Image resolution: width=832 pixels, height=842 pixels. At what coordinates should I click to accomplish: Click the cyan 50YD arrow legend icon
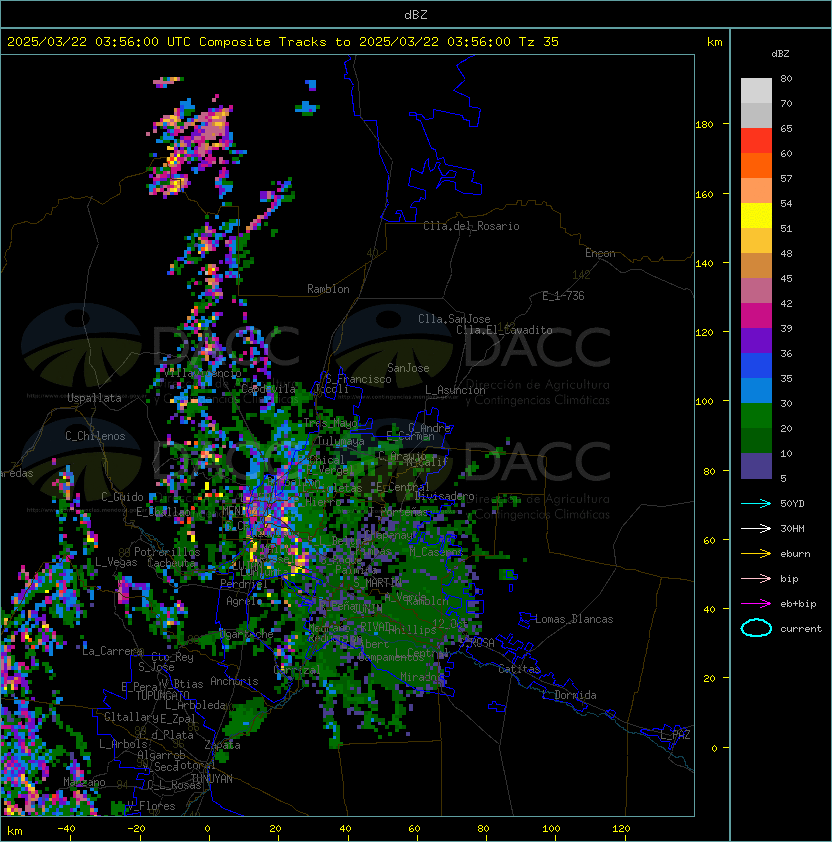pos(756,504)
